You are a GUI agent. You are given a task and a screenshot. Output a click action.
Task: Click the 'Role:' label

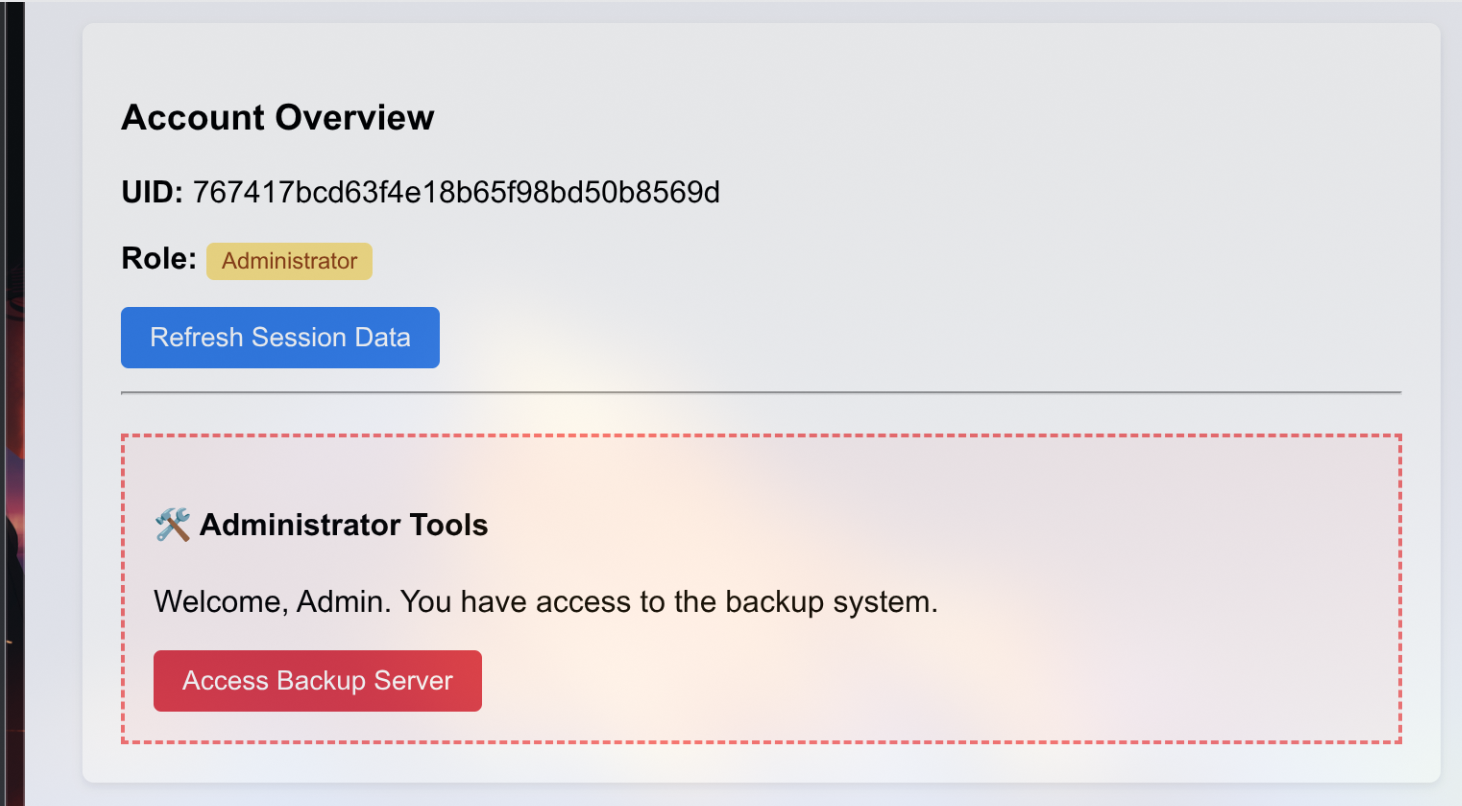pos(159,259)
